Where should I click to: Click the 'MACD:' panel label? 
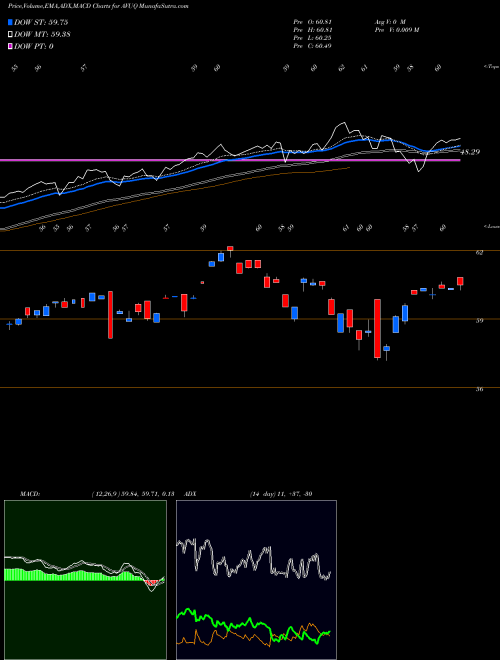(30, 494)
